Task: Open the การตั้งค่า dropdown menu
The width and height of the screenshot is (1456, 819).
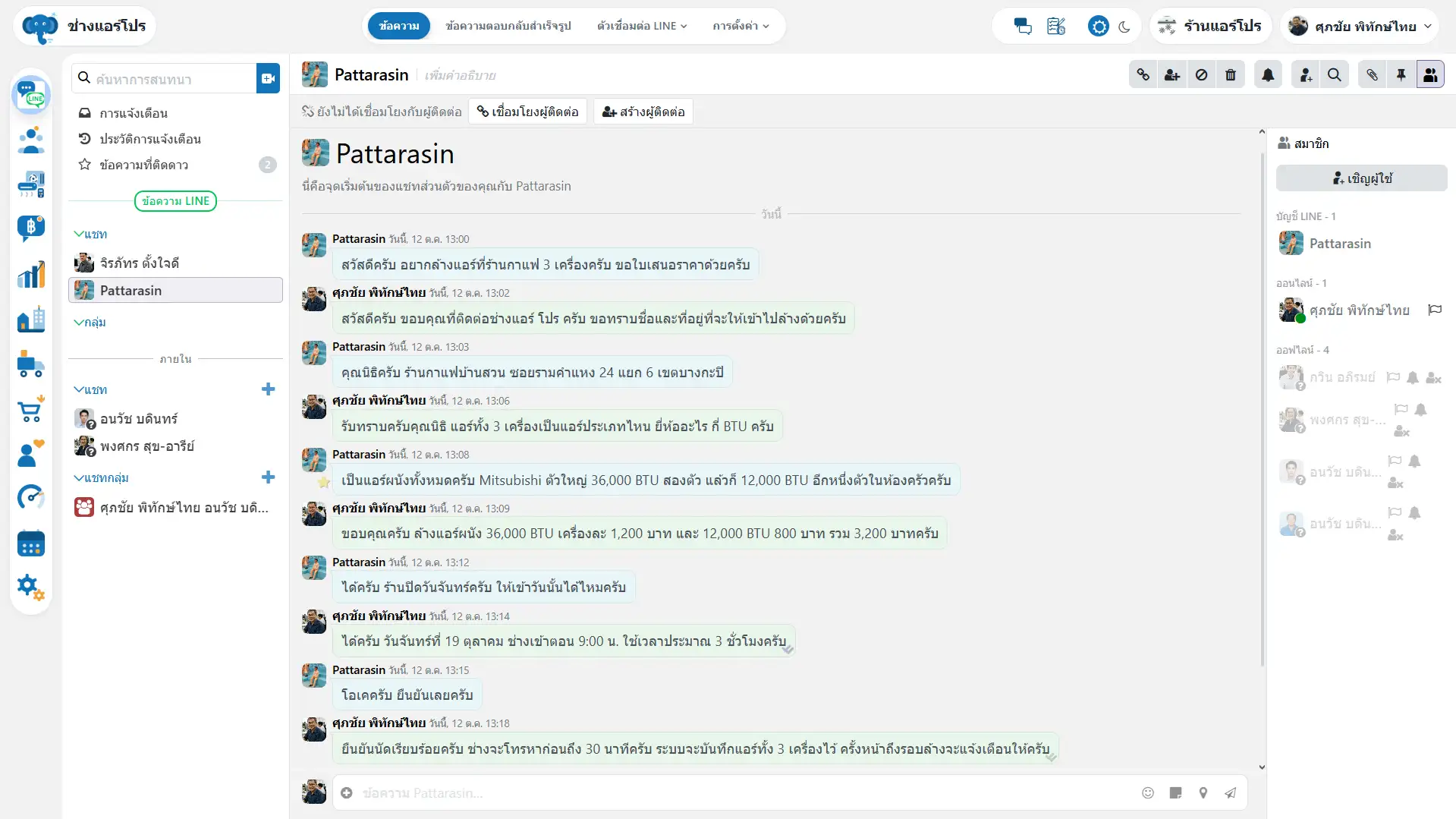Action: [x=741, y=26]
